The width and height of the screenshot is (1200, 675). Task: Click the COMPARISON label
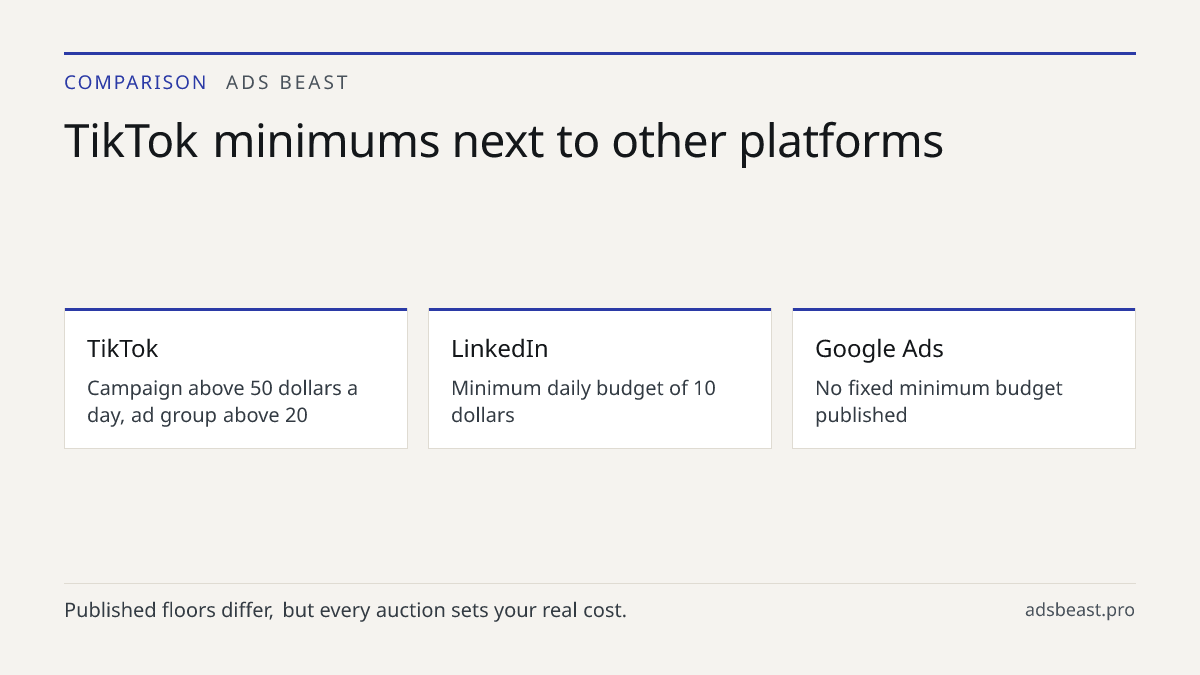pyautogui.click(x=135, y=83)
